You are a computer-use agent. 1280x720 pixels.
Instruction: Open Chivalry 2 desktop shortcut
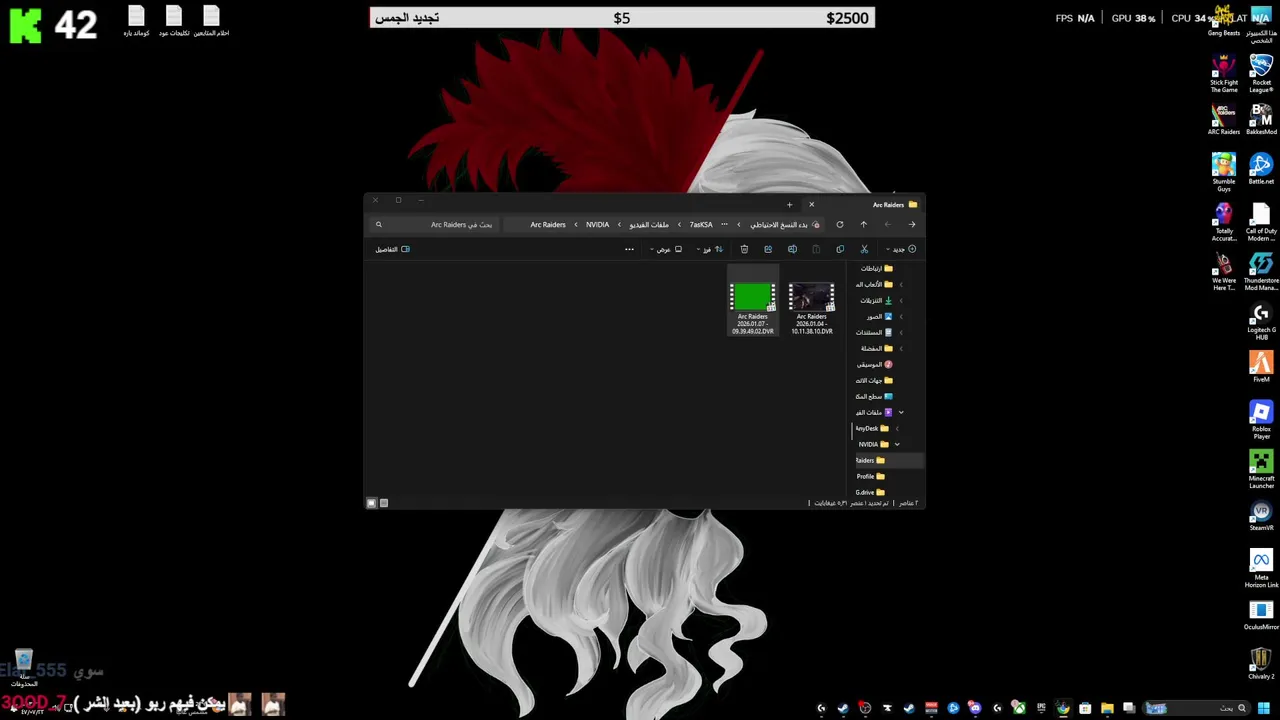pos(1261,664)
